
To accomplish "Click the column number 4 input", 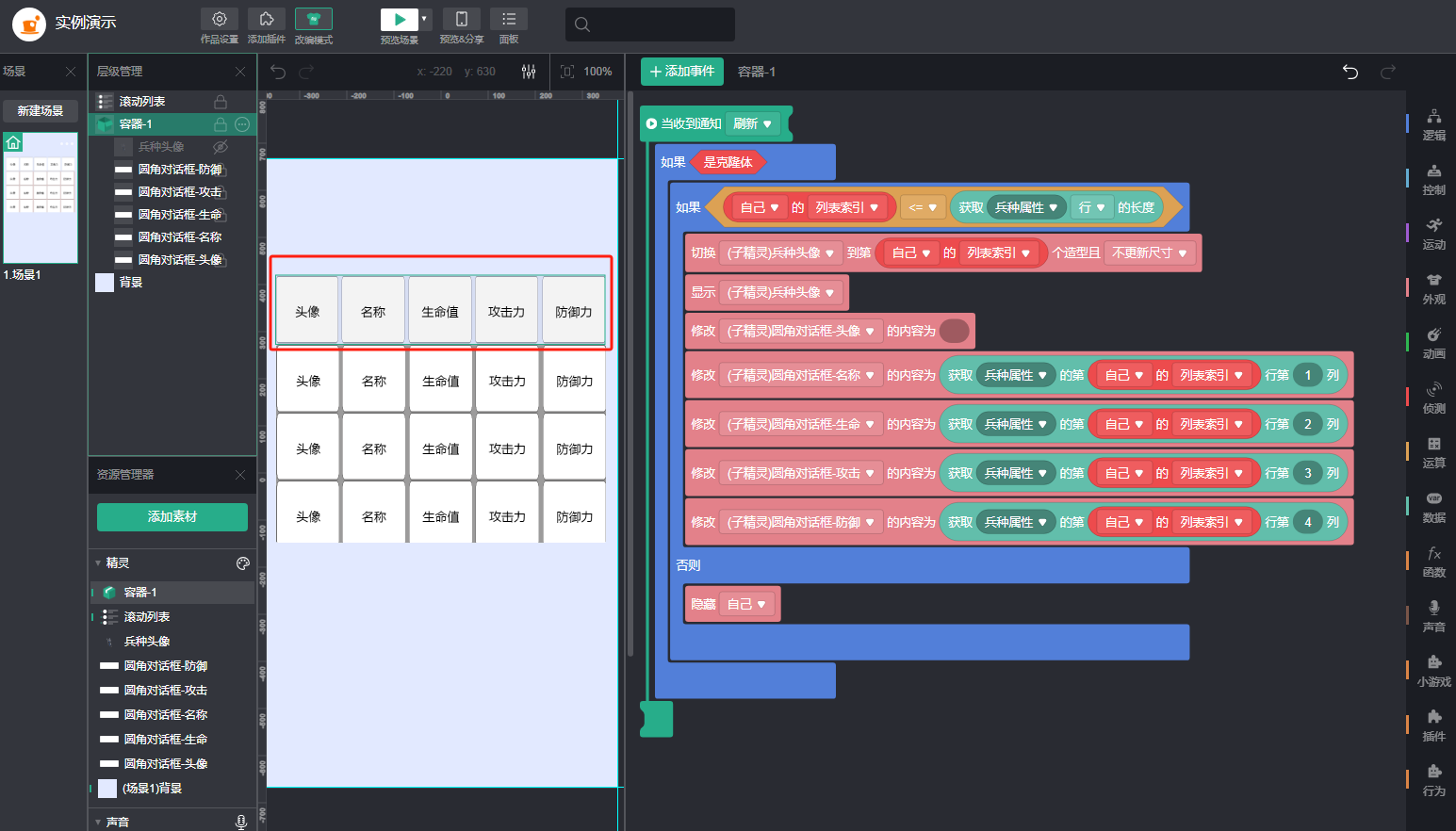I will coord(1307,522).
